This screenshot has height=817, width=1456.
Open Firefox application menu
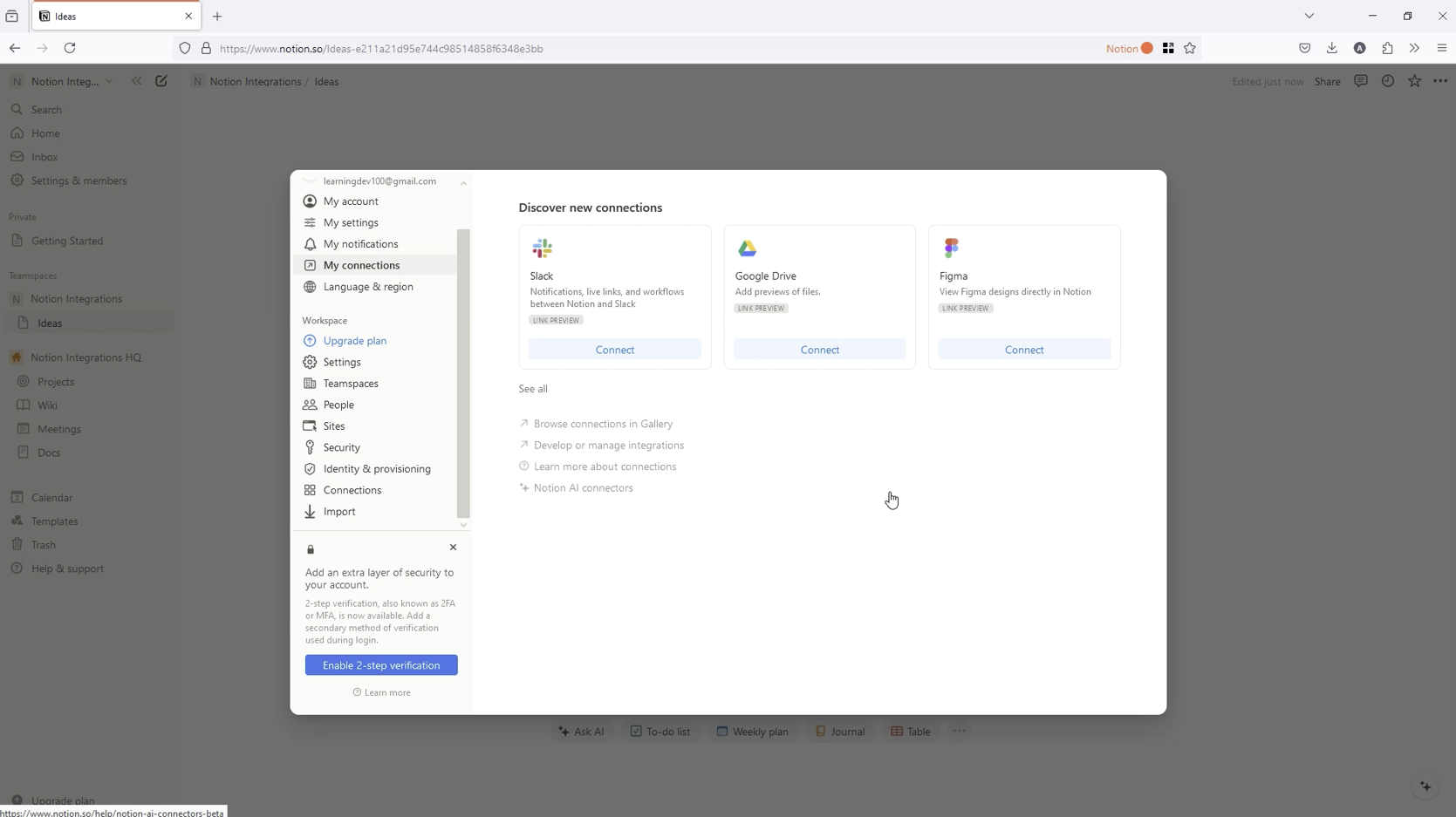click(x=1442, y=49)
